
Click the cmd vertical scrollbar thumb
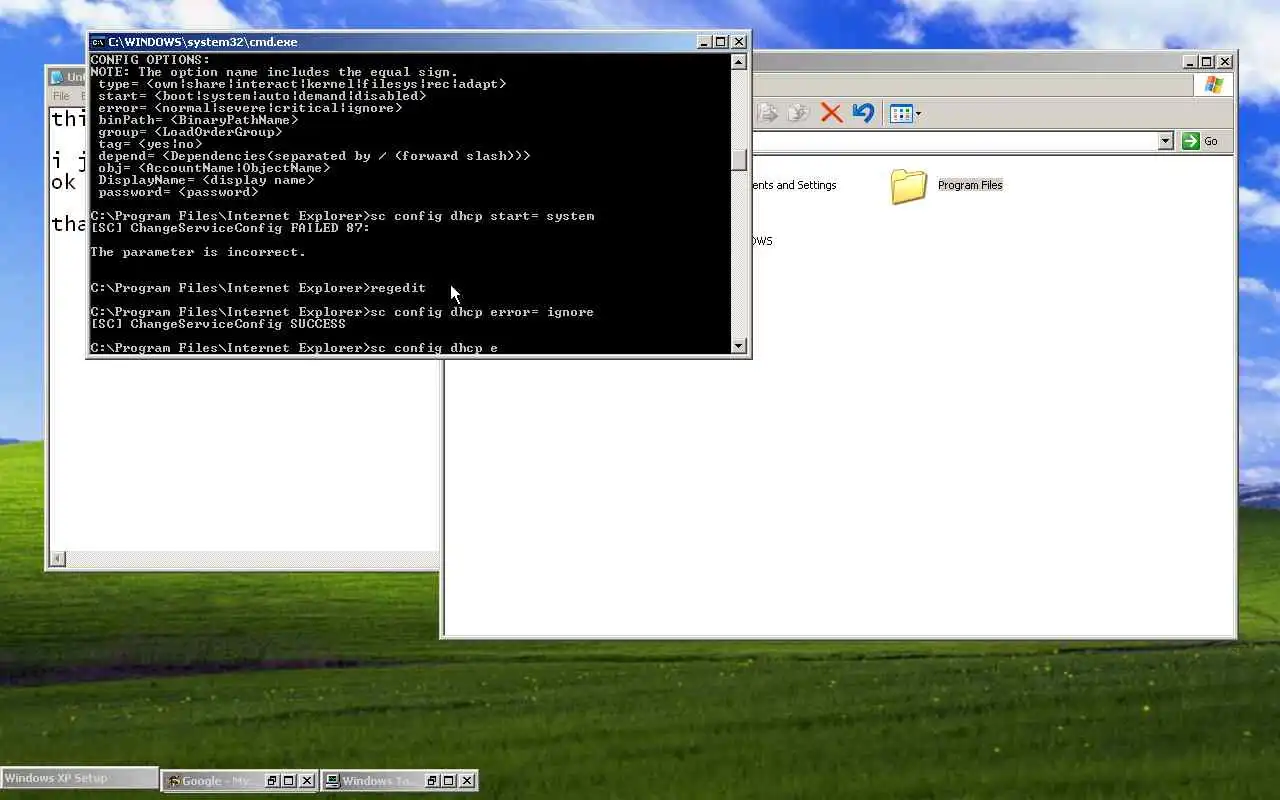coord(739,160)
